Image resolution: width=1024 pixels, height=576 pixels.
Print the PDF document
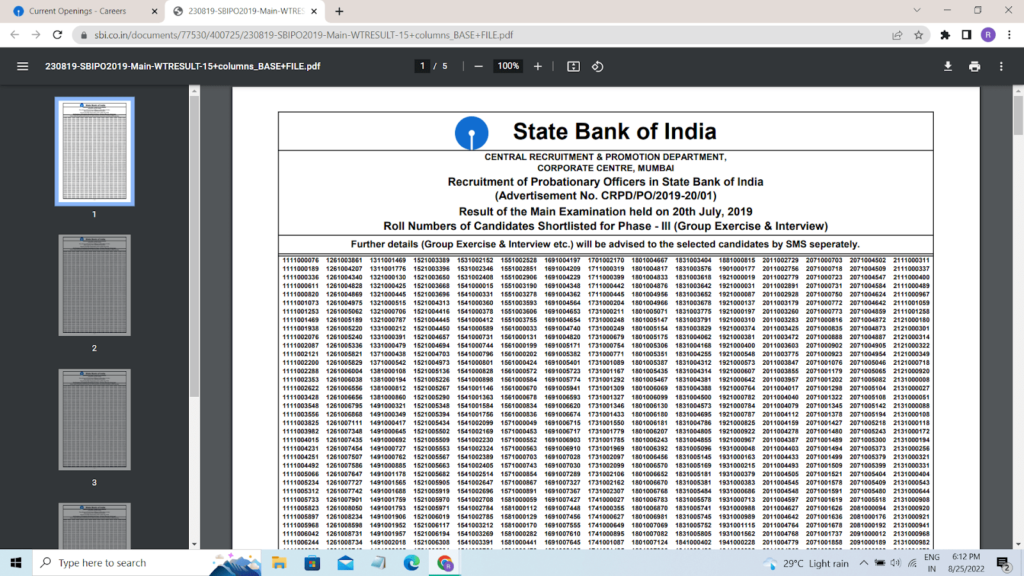point(975,66)
